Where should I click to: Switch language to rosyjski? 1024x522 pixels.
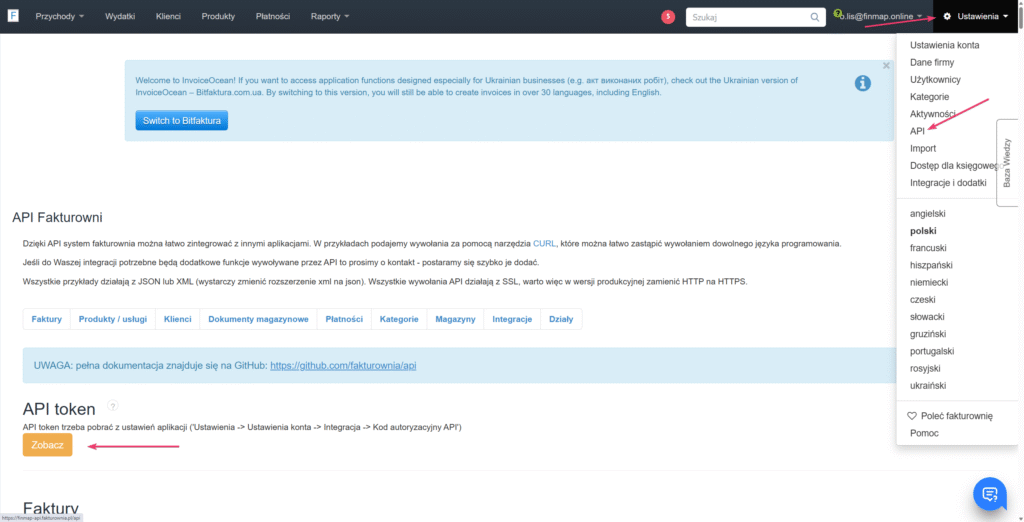pos(925,368)
